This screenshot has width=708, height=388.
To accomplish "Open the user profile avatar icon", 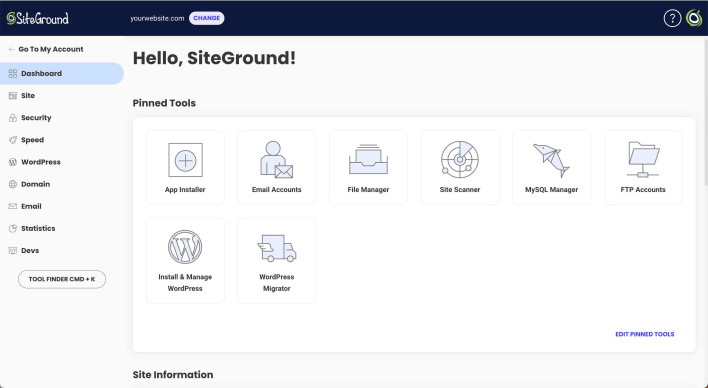I will pyautogui.click(x=694, y=18).
